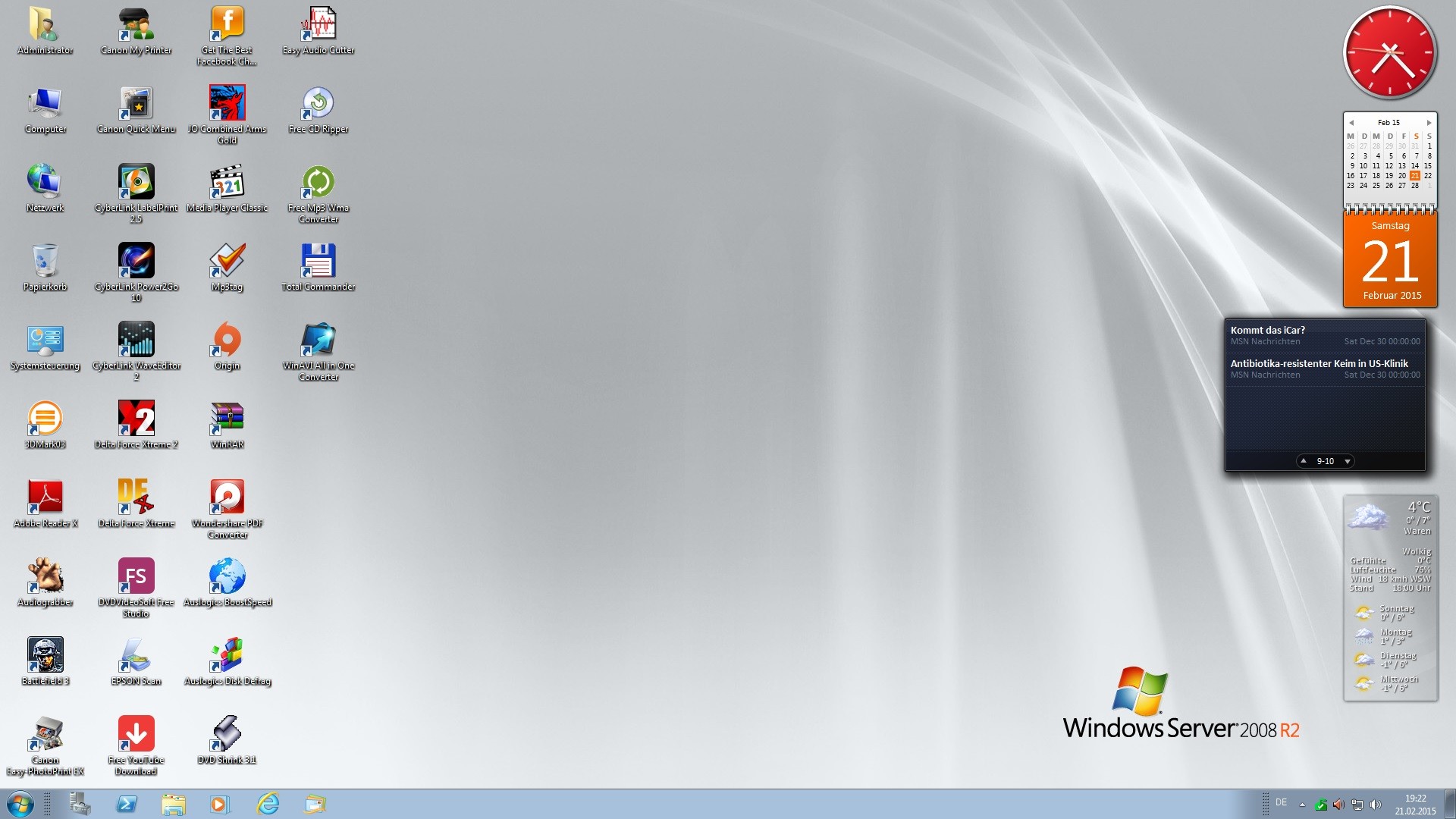Open Adobe Reader X
This screenshot has width=1456, height=819.
coord(44,497)
